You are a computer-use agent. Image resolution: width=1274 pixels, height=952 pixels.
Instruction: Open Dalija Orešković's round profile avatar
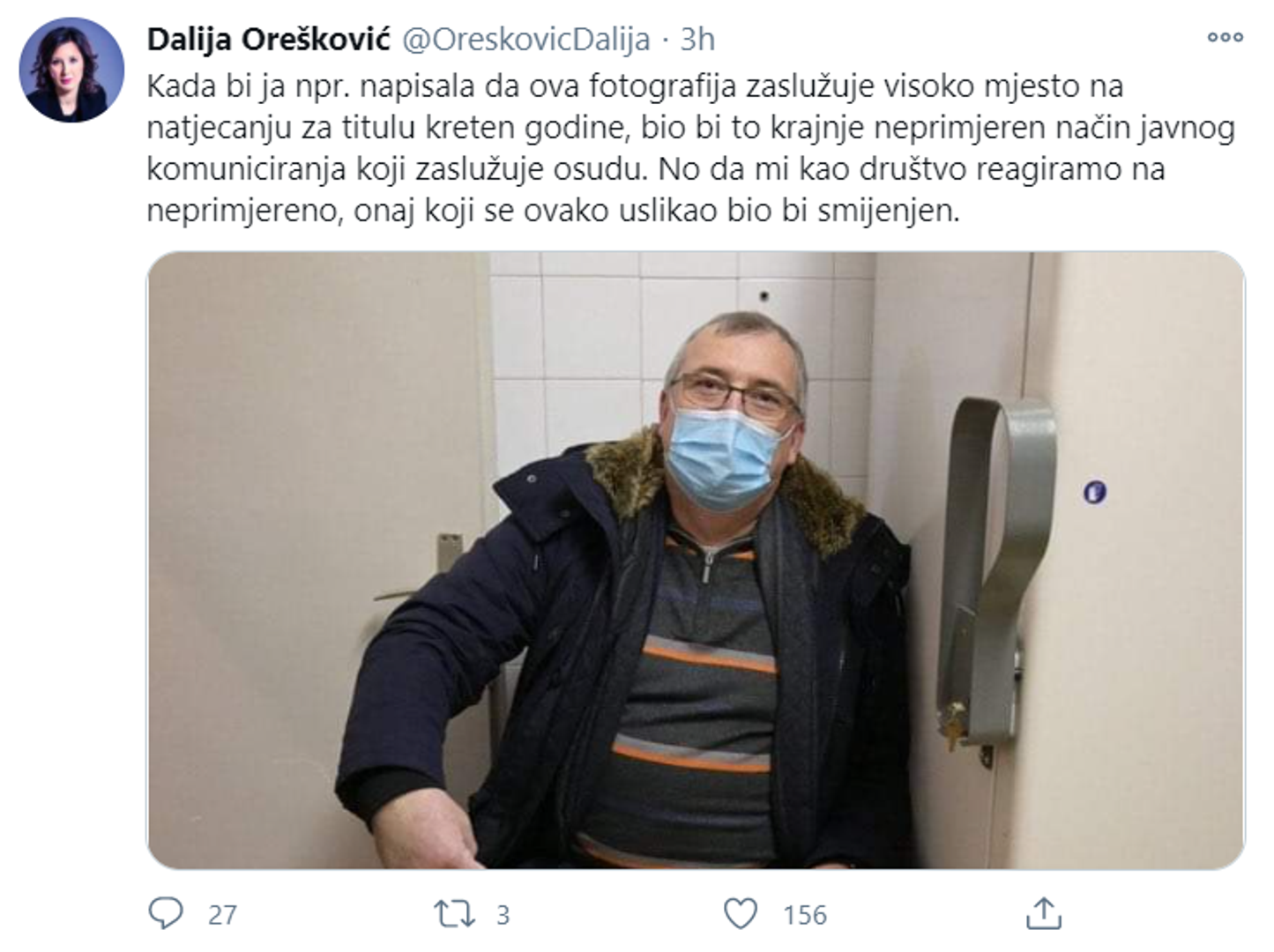pos(72,70)
